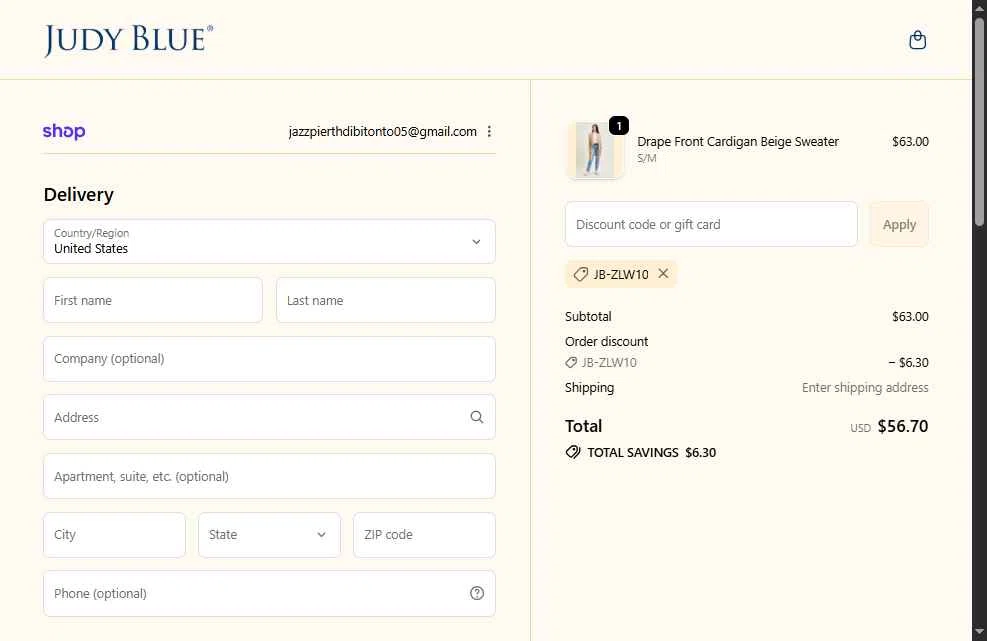Viewport: 987px width, 641px height.
Task: Click the Total Savings tag icon
Action: pos(573,452)
